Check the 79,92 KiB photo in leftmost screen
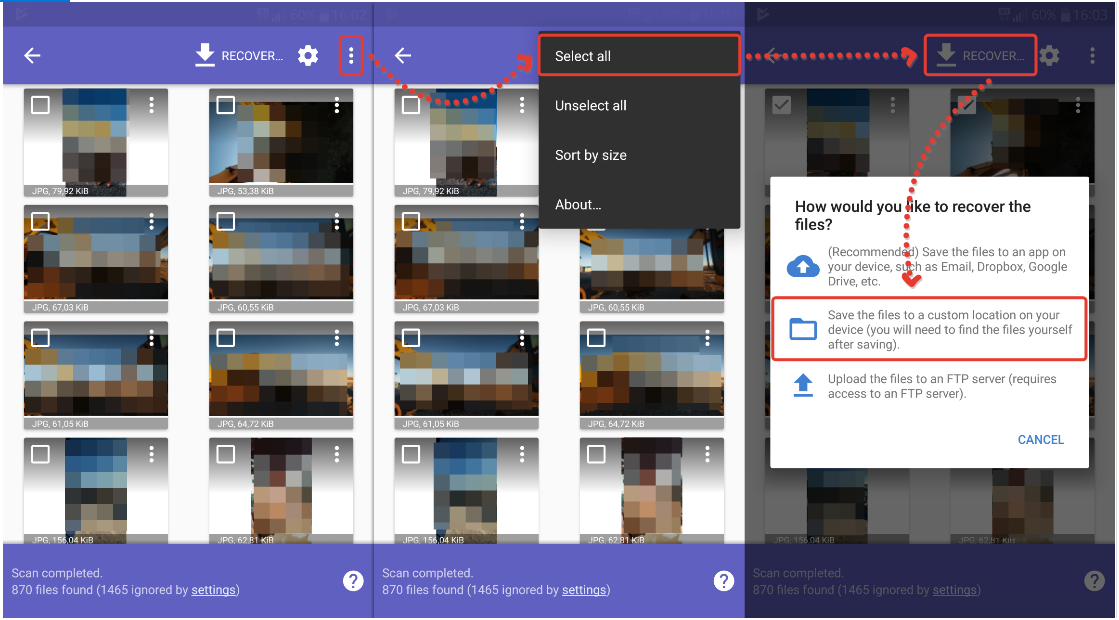The width and height of the screenshot is (1119, 620). [x=40, y=105]
